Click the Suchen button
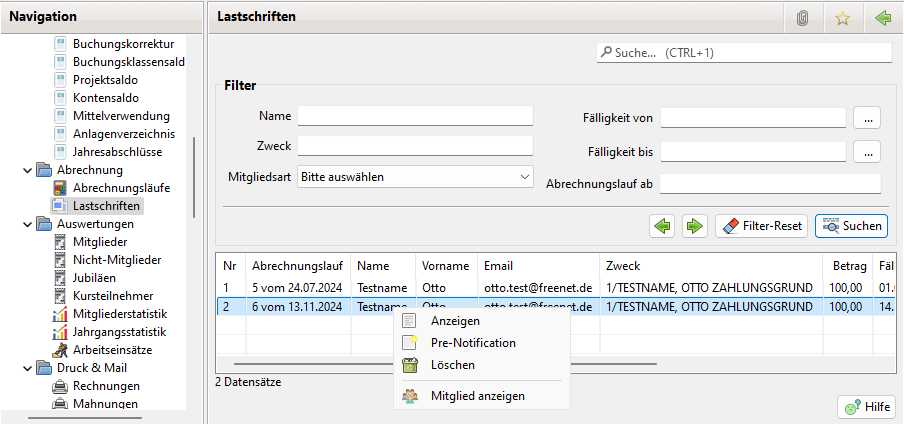 pyautogui.click(x=851, y=226)
